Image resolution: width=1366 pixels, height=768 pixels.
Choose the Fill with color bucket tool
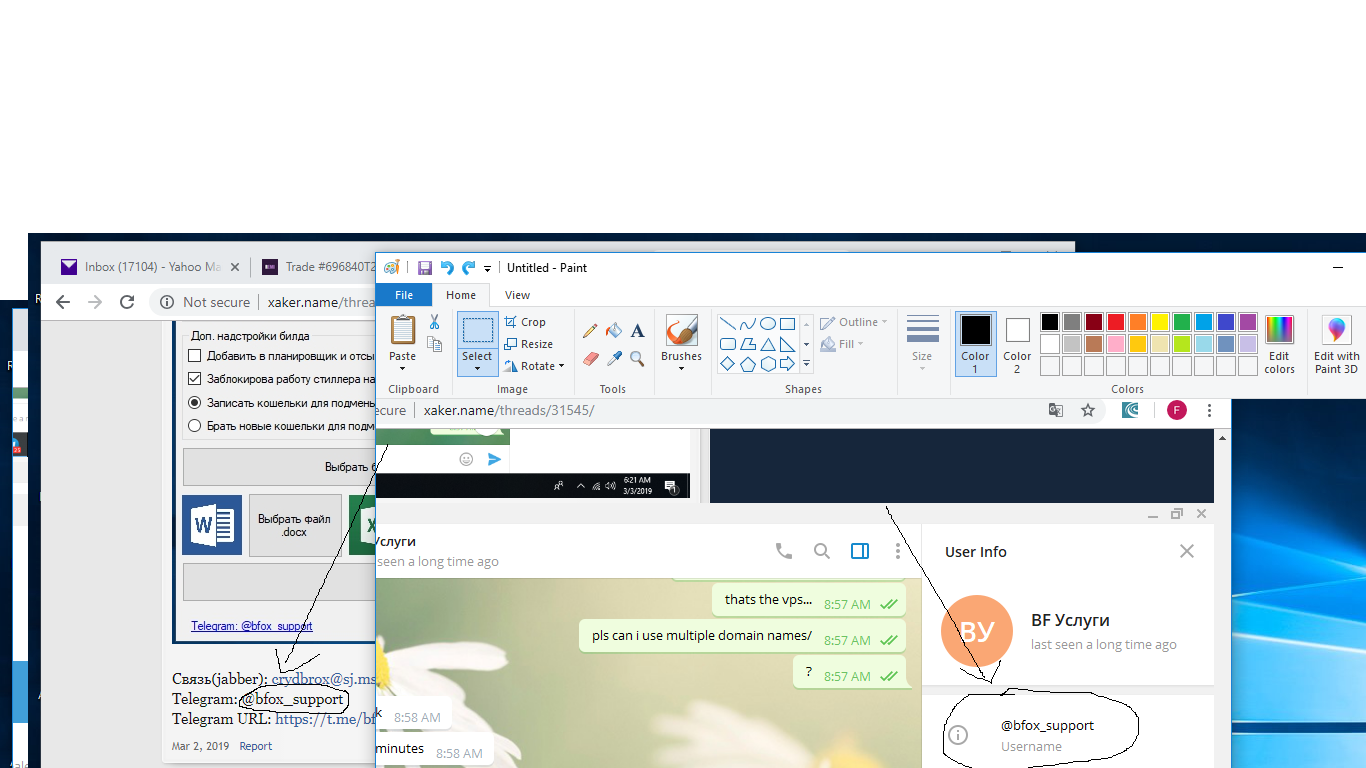tap(614, 330)
